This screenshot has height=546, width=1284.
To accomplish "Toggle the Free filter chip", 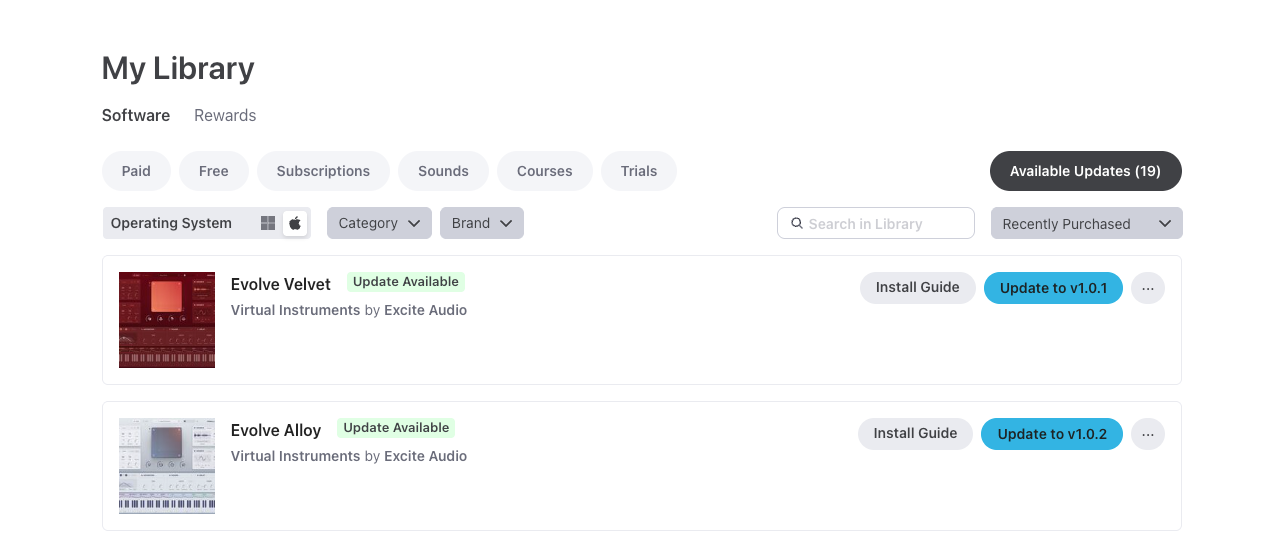I will [213, 171].
